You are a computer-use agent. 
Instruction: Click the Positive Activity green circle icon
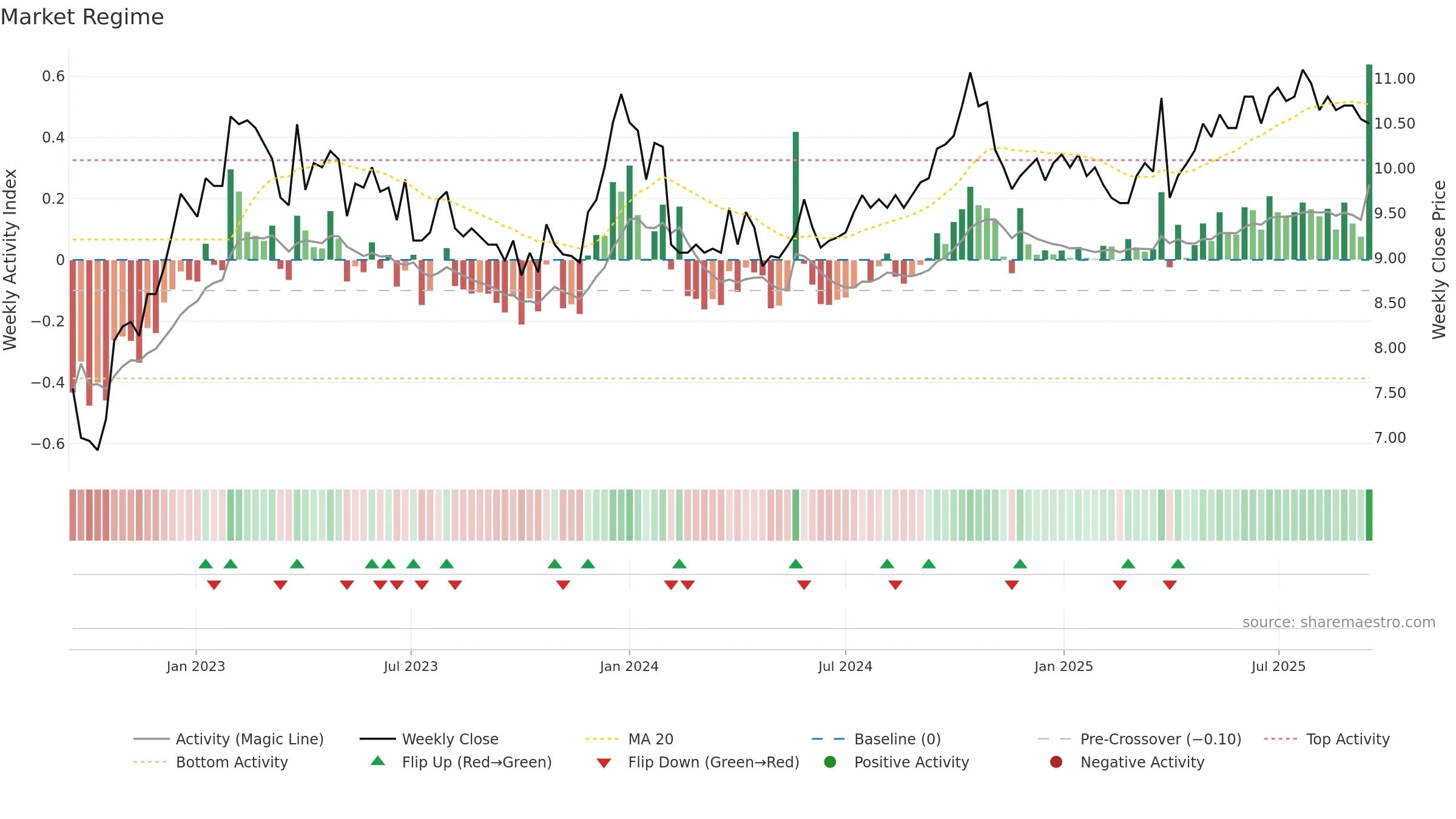click(x=830, y=761)
